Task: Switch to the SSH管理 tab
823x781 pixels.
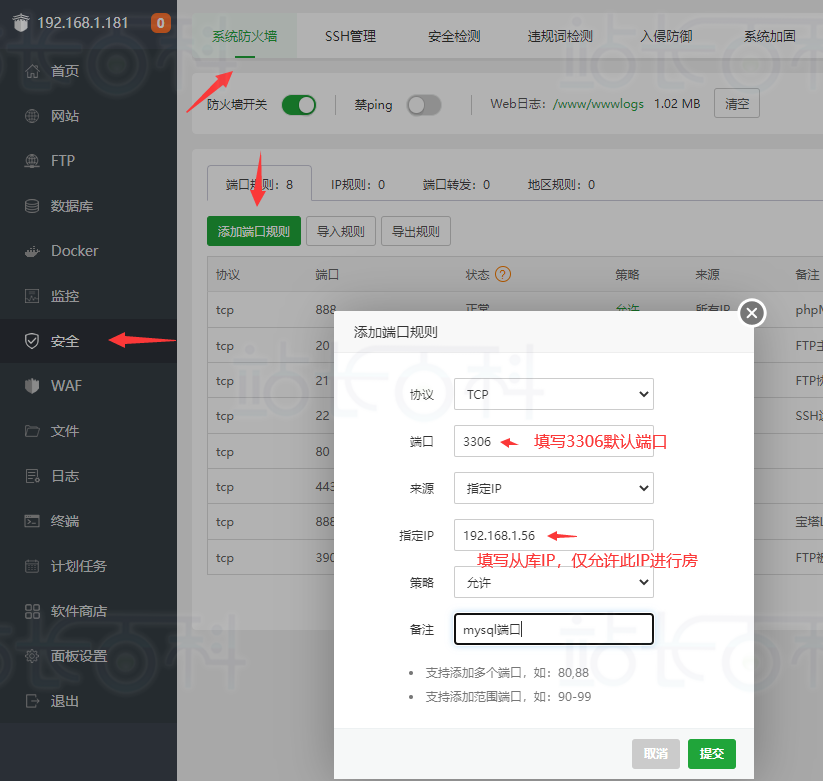Action: click(350, 36)
